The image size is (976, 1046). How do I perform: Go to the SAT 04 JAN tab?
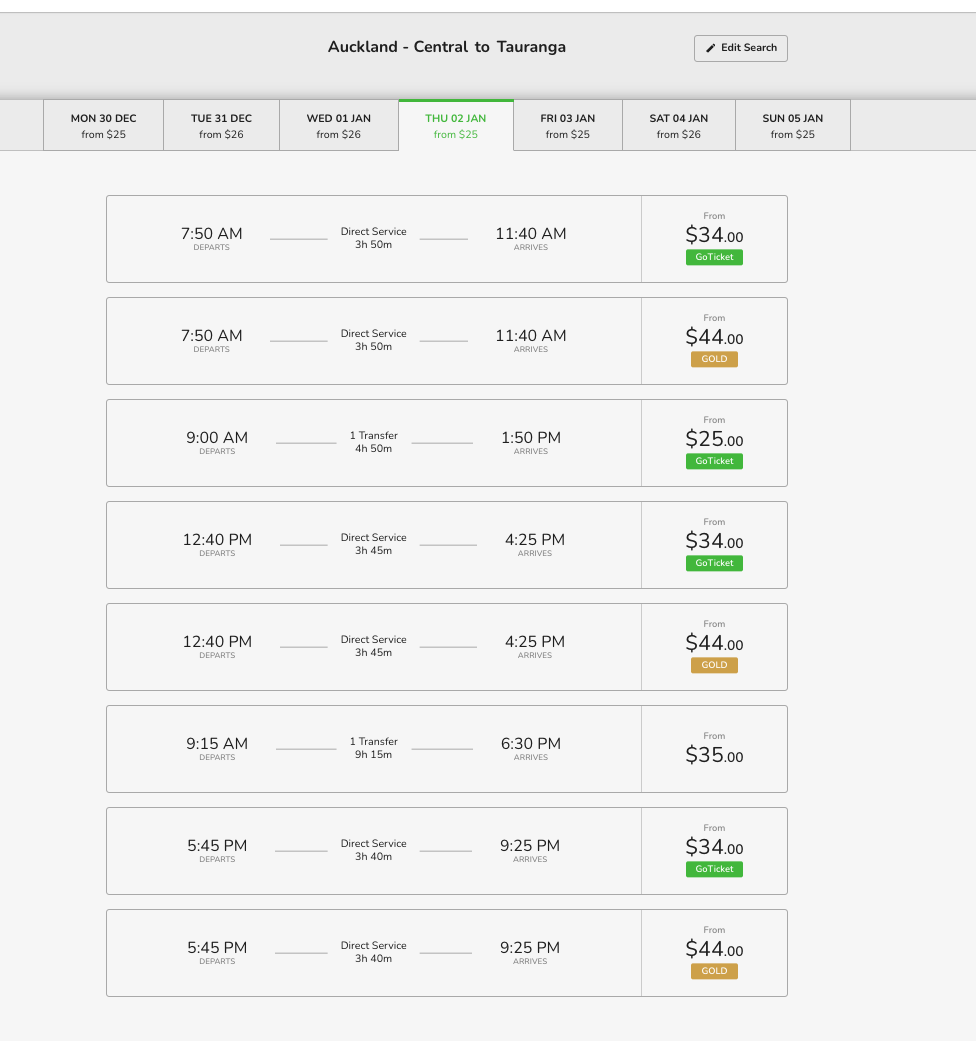click(679, 126)
